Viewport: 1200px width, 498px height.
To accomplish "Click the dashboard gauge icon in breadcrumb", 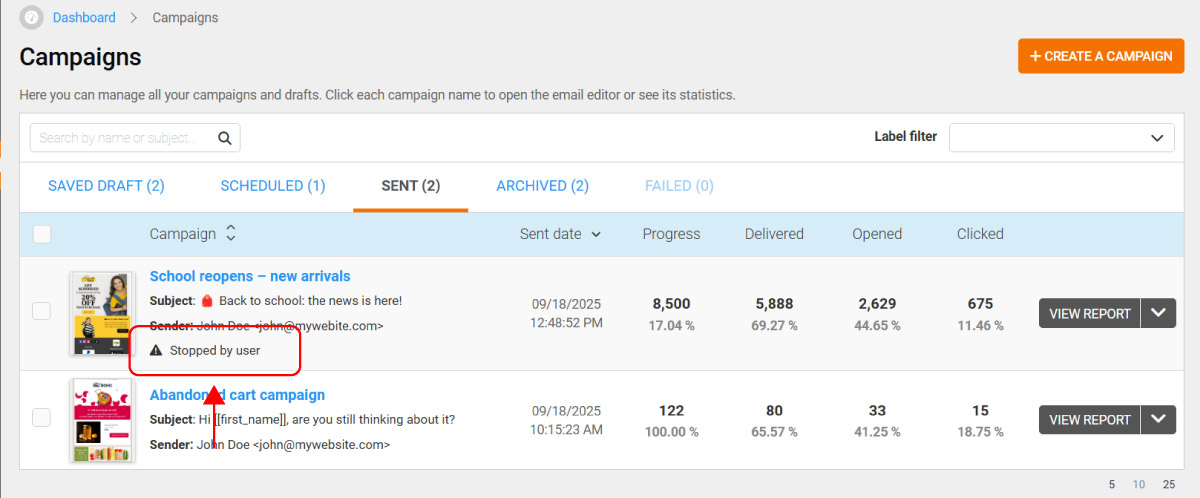I will 32,18.
